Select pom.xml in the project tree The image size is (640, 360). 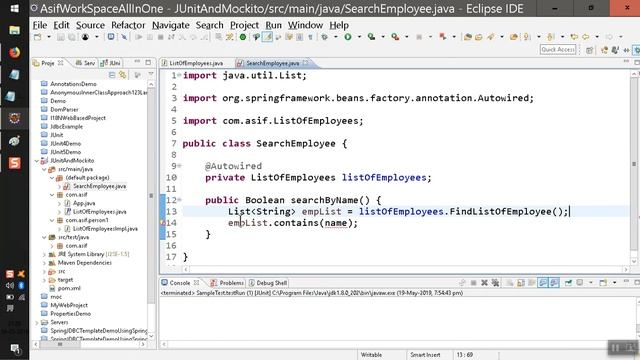click(69, 288)
